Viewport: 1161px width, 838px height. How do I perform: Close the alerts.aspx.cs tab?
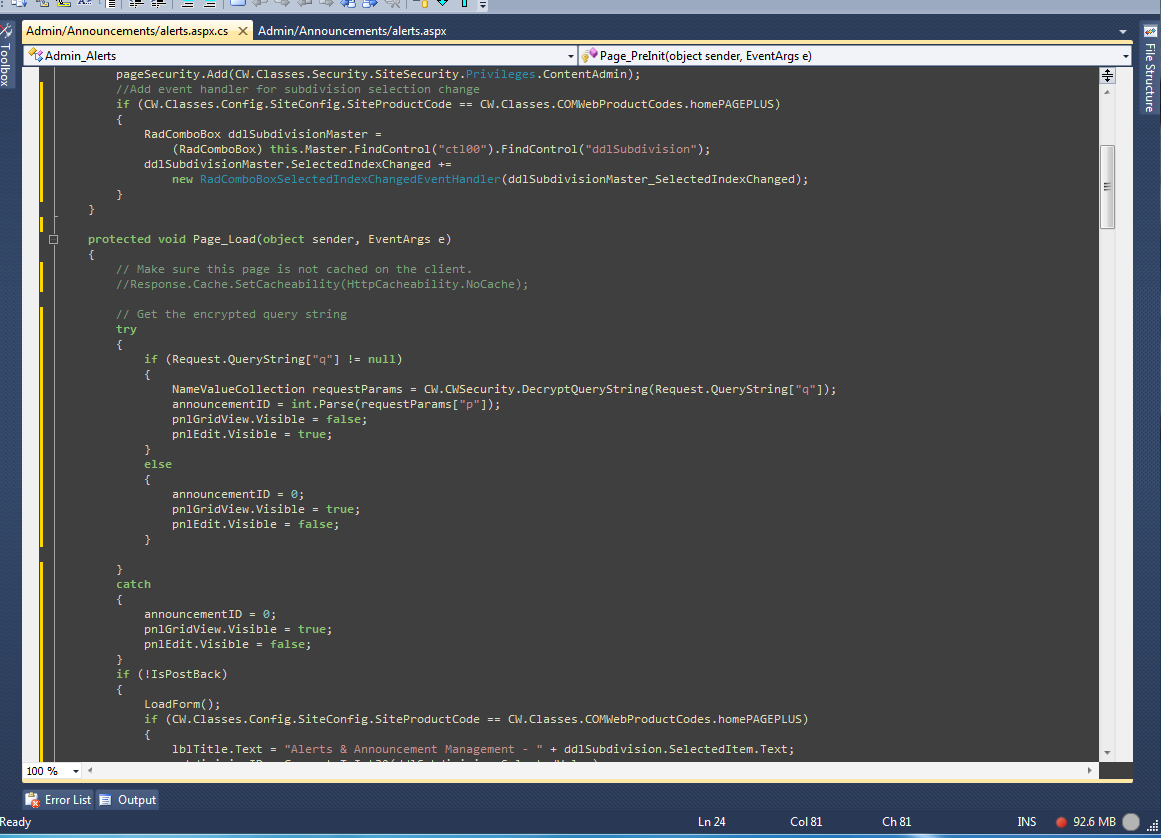pos(242,31)
